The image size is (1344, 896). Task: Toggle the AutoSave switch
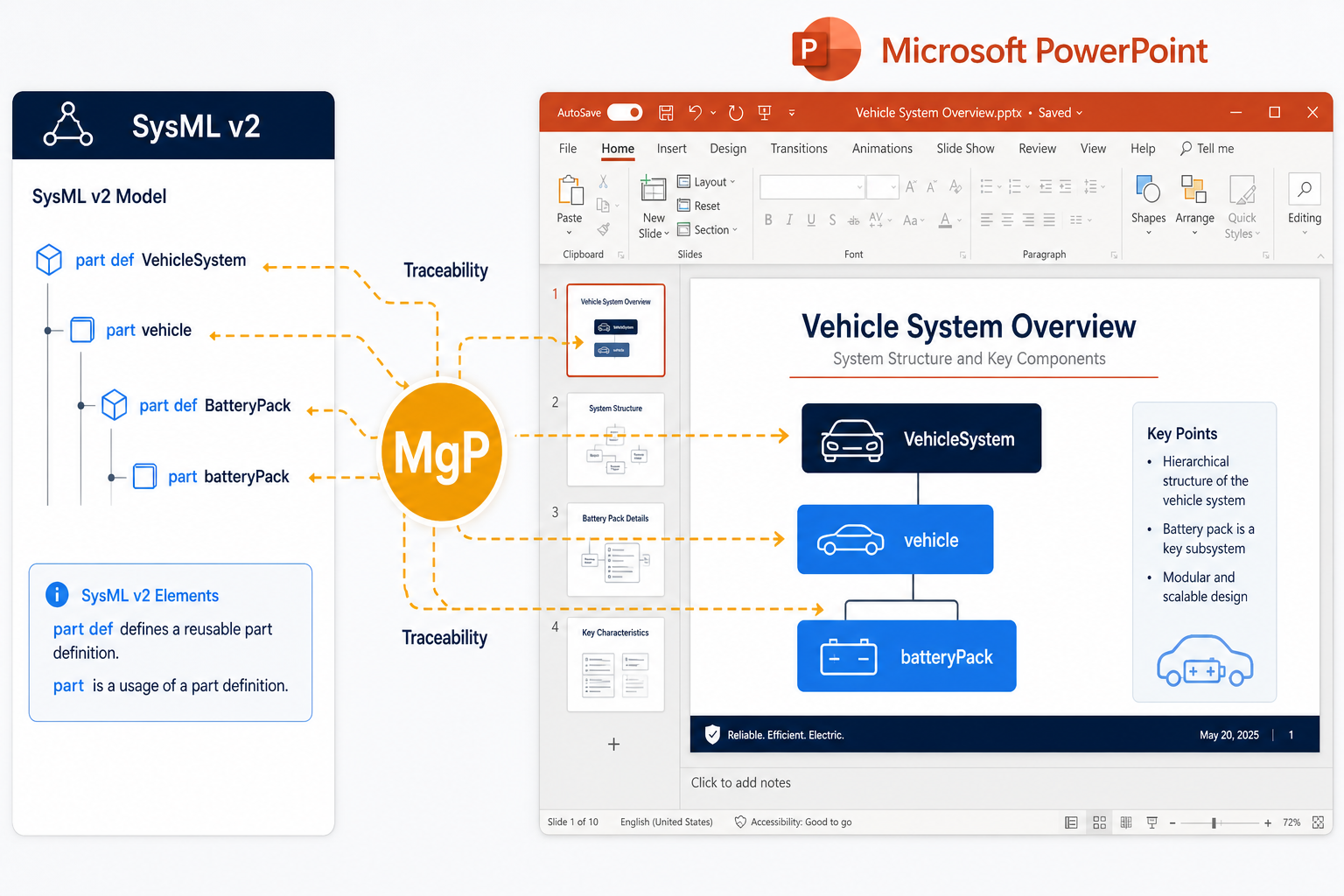(x=625, y=112)
